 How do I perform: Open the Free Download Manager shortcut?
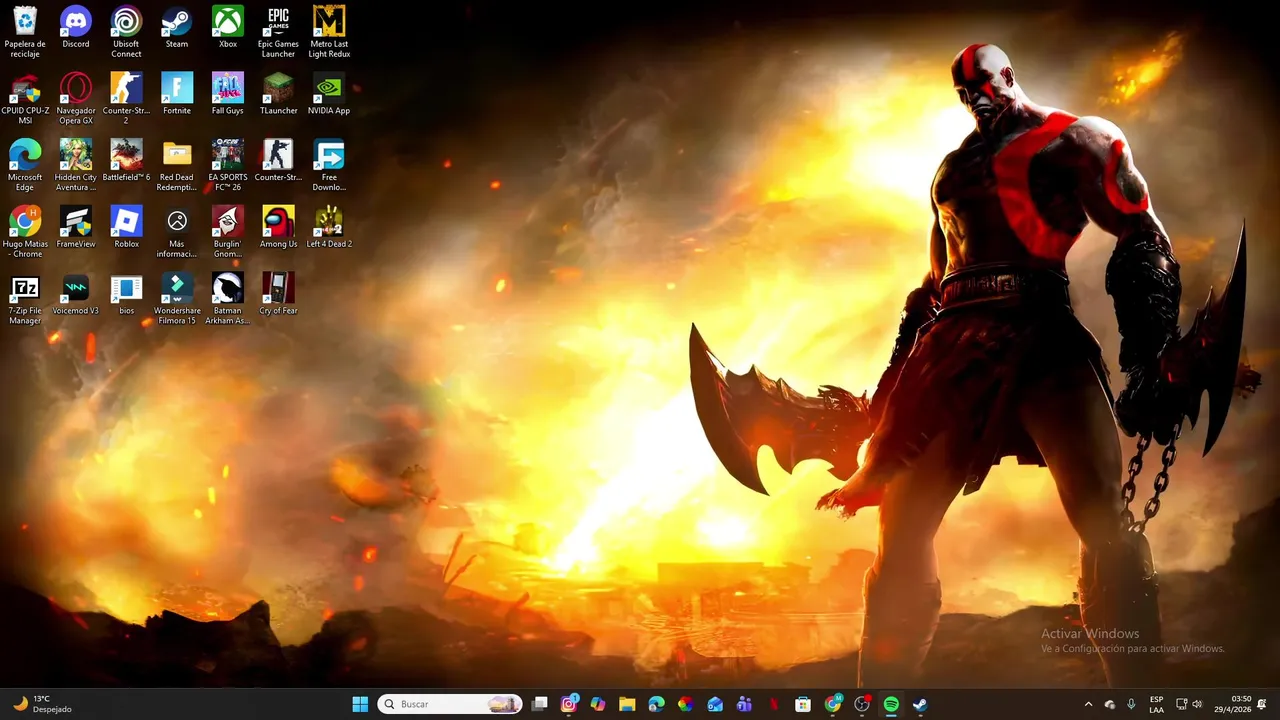tap(329, 165)
